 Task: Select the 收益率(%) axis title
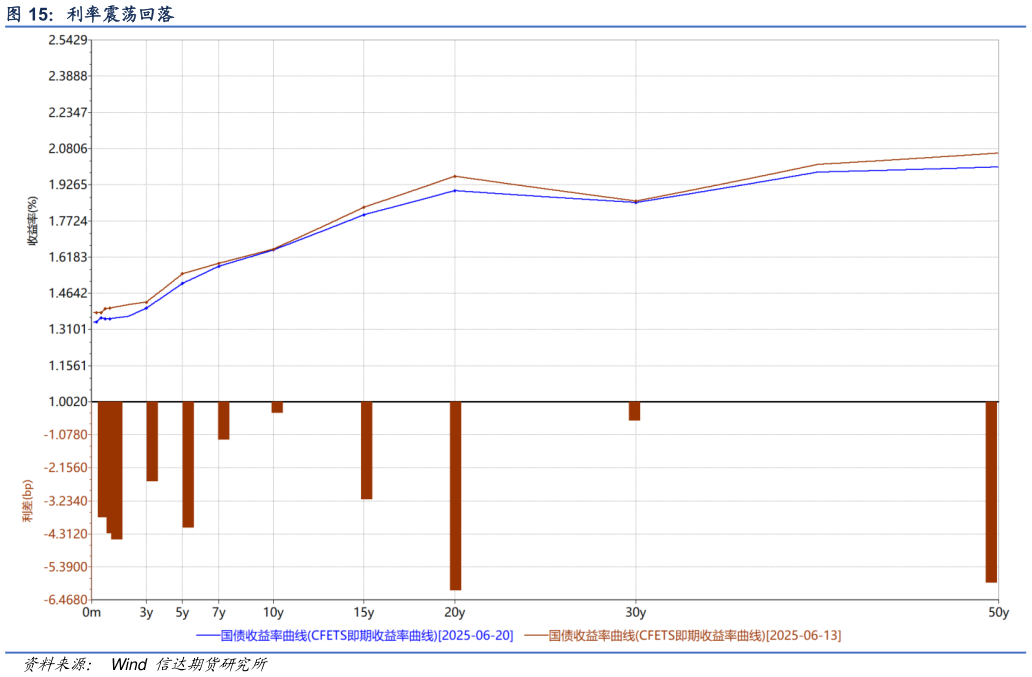[x=32, y=221]
